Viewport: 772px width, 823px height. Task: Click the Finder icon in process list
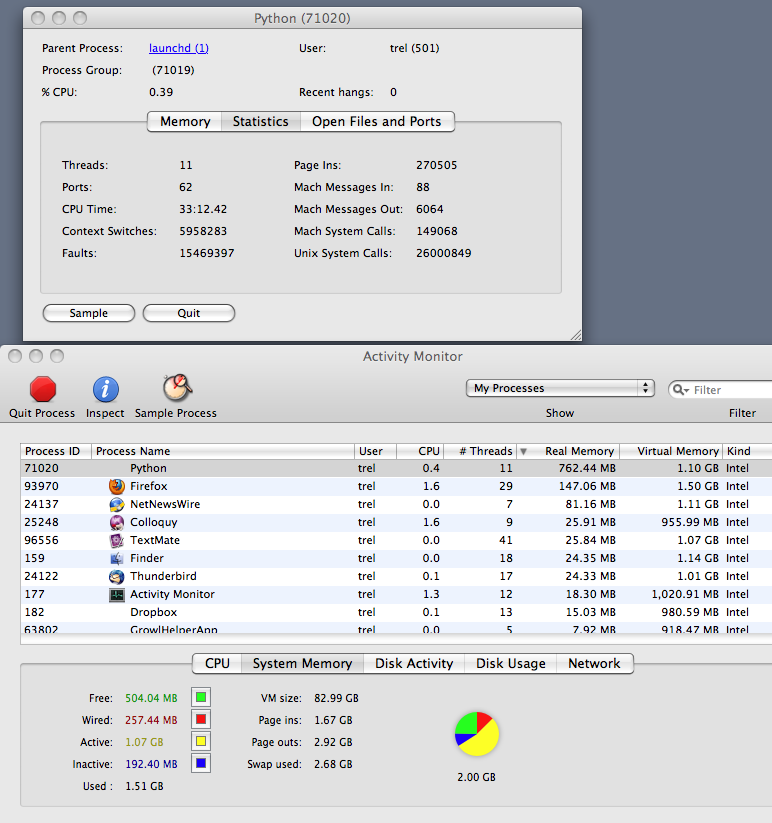[117, 558]
